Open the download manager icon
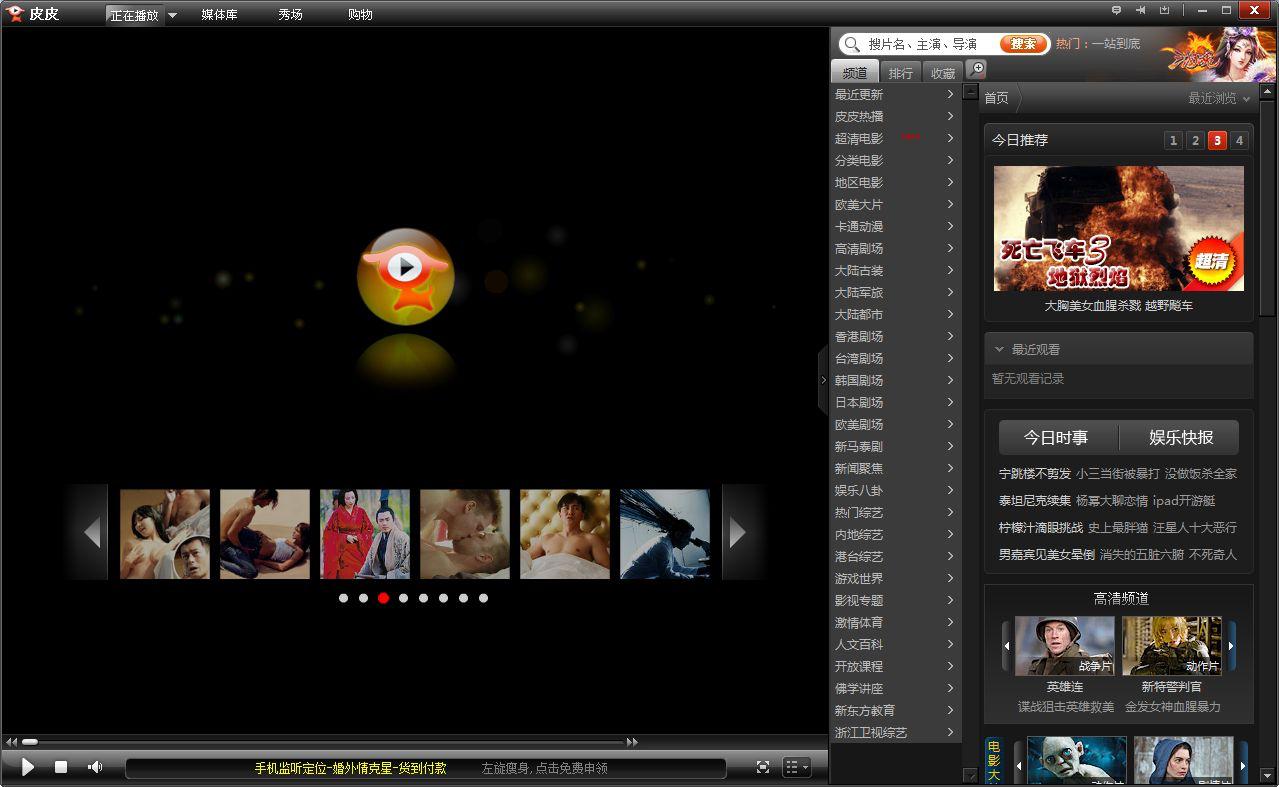 point(1165,10)
